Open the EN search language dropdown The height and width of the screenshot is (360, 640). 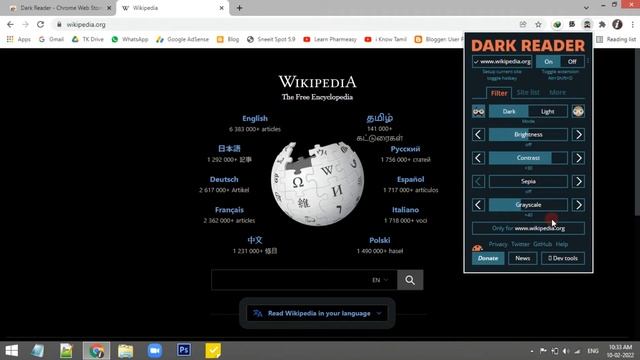[x=380, y=280]
